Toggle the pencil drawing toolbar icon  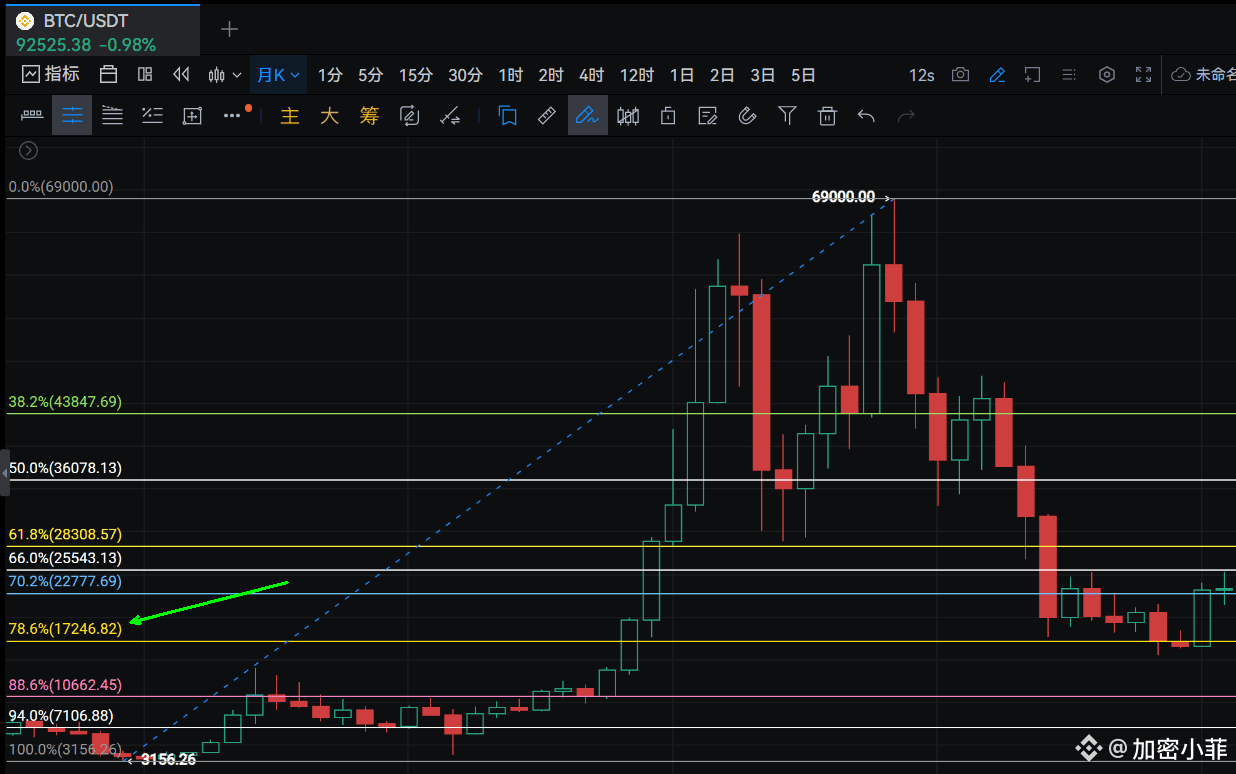click(x=996, y=75)
